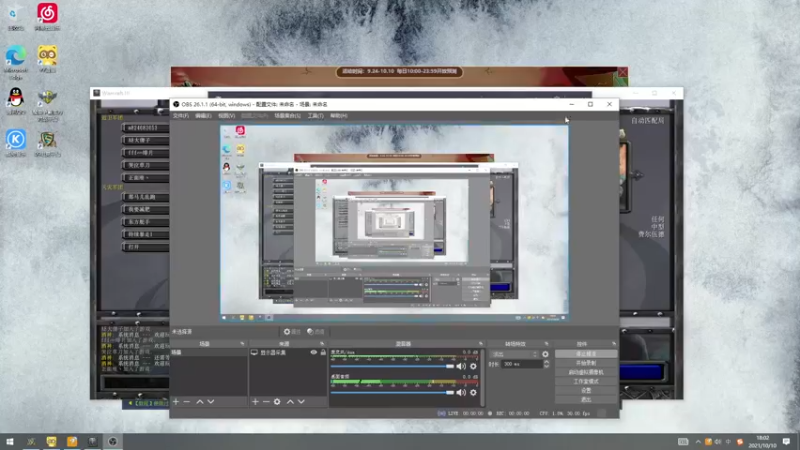Select the scene entry in Scenes list
This screenshot has height=450, width=800.
tap(209, 353)
